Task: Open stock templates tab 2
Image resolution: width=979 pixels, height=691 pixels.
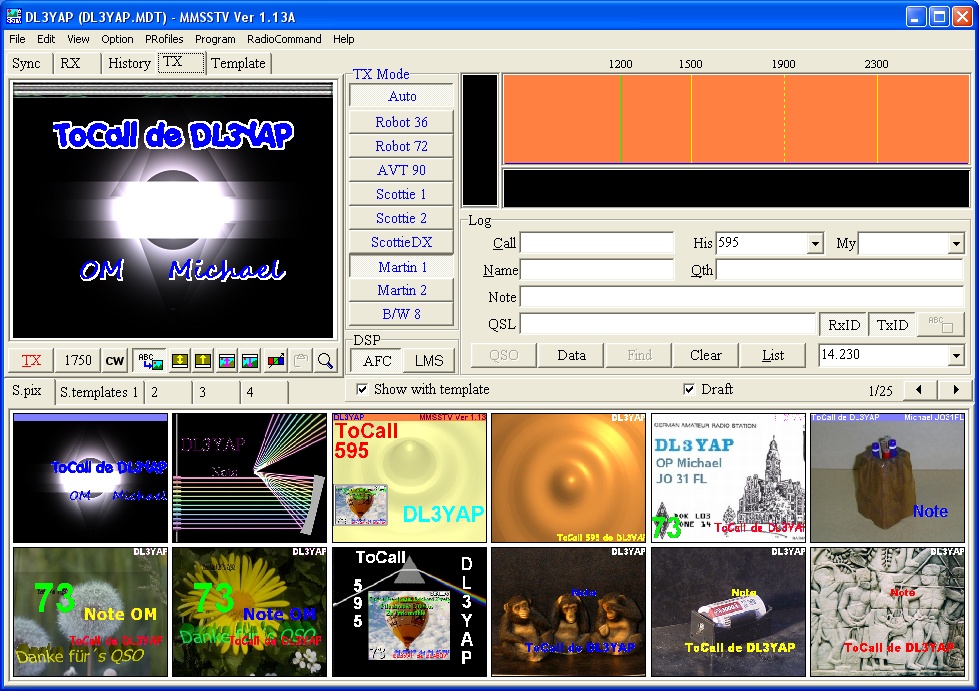Action: [167, 393]
